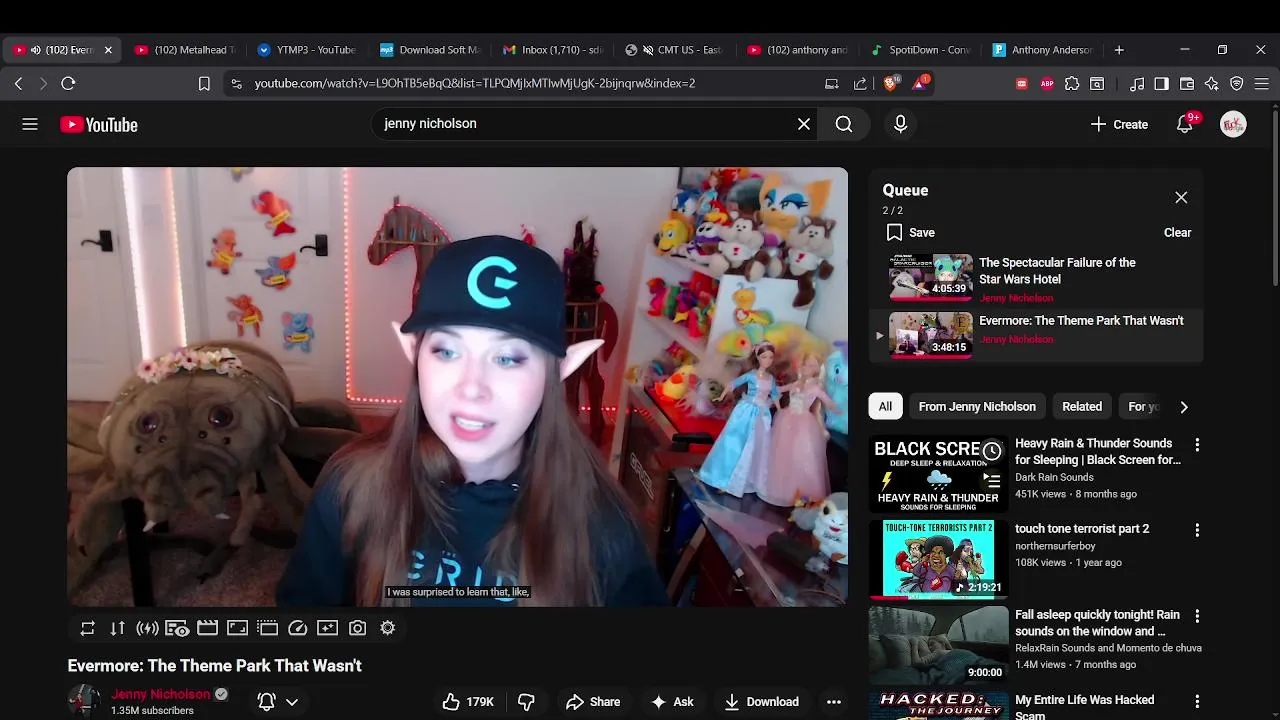Dislike the video with thumbs down

[x=526, y=702]
